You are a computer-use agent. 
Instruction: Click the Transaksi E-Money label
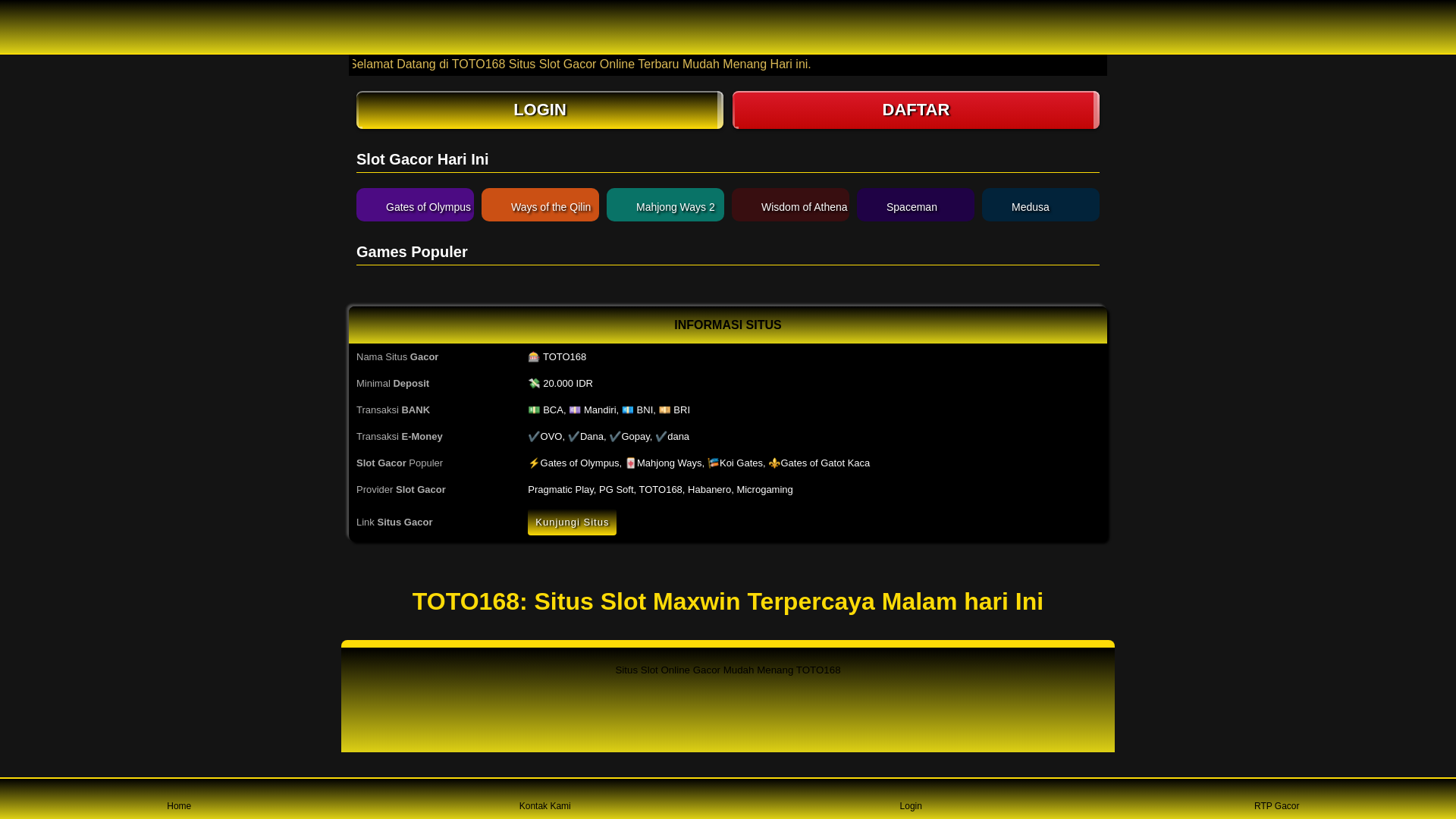point(400,437)
